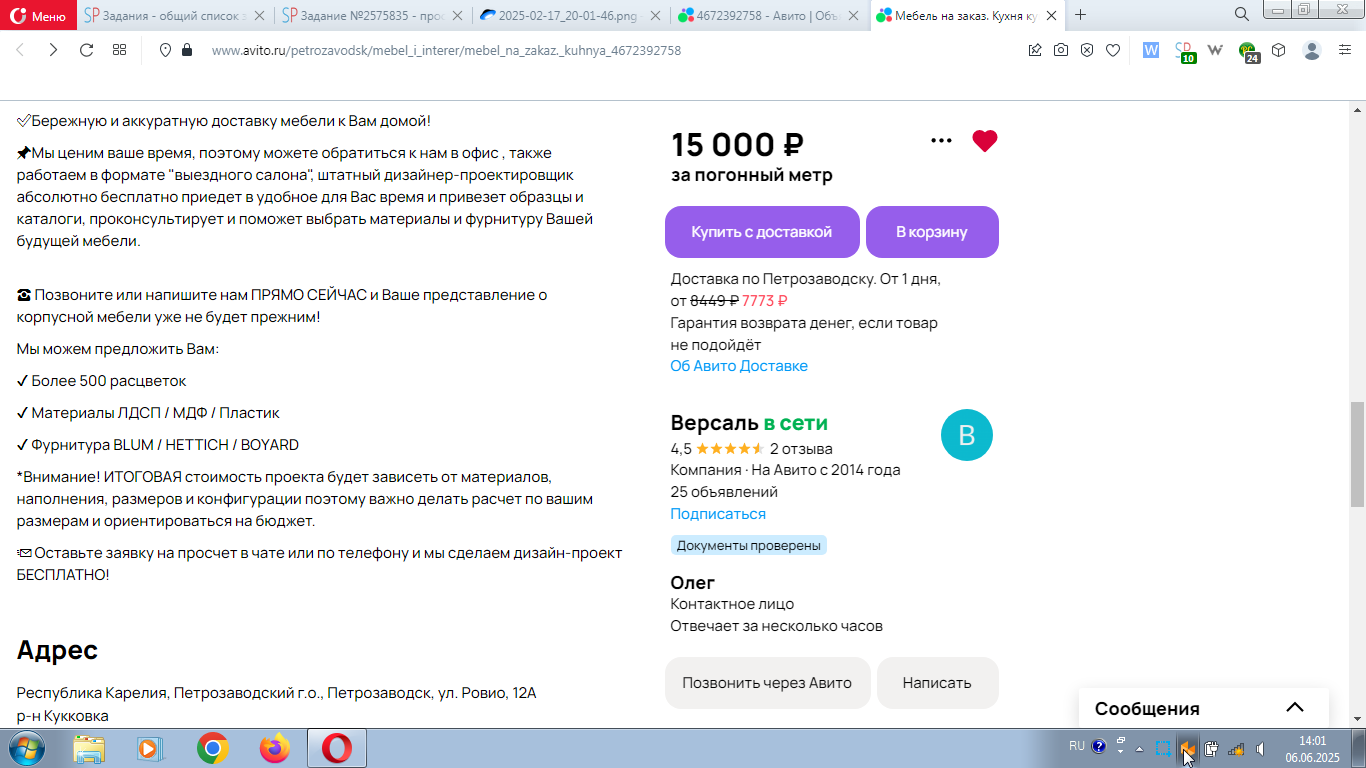This screenshot has height=768, width=1366.
Task: Click the browser snapshot camera icon
Action: point(1061,50)
